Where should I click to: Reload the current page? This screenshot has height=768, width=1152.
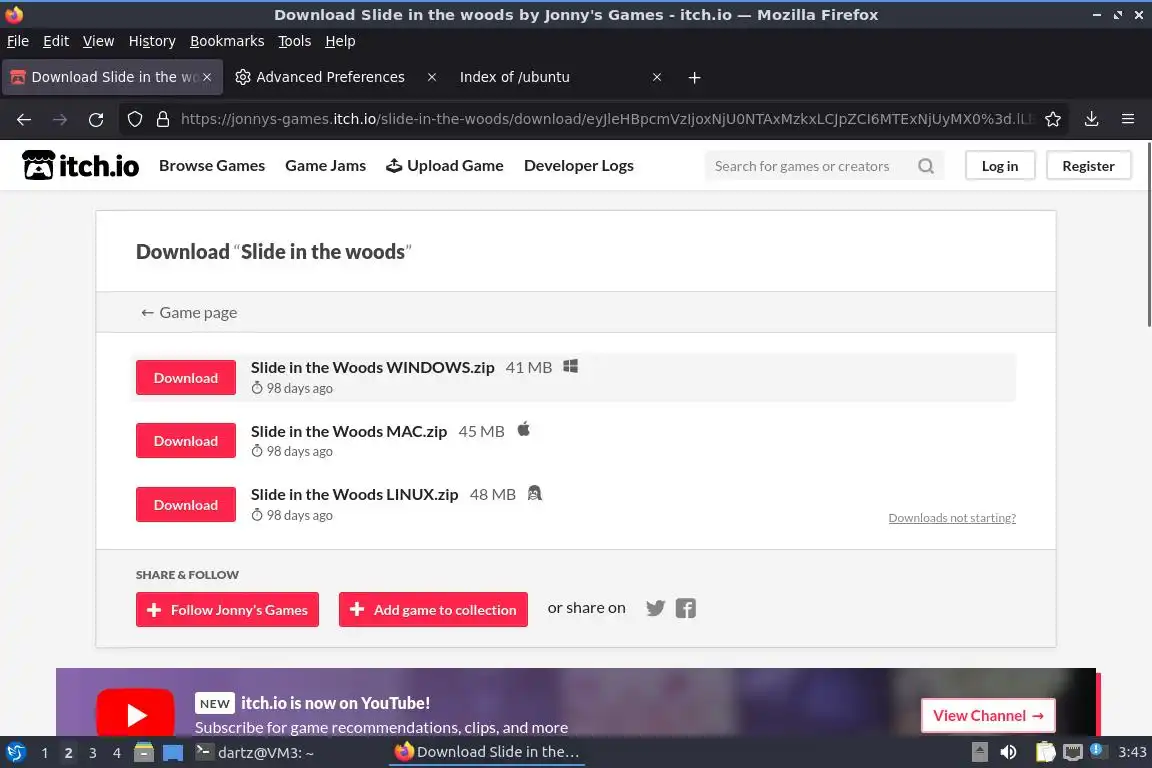click(96, 119)
